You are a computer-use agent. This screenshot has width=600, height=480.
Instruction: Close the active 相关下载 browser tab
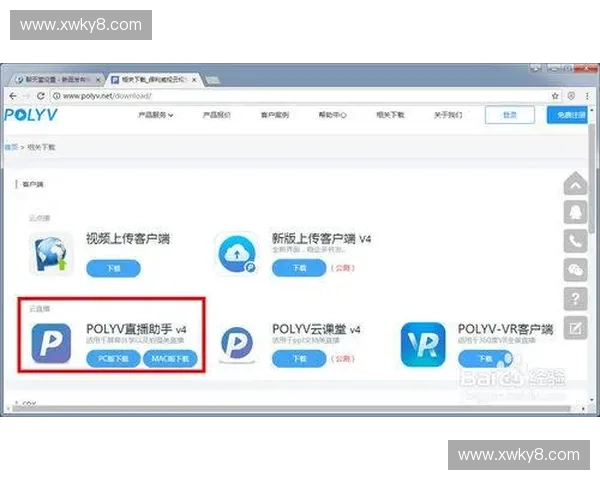194,80
